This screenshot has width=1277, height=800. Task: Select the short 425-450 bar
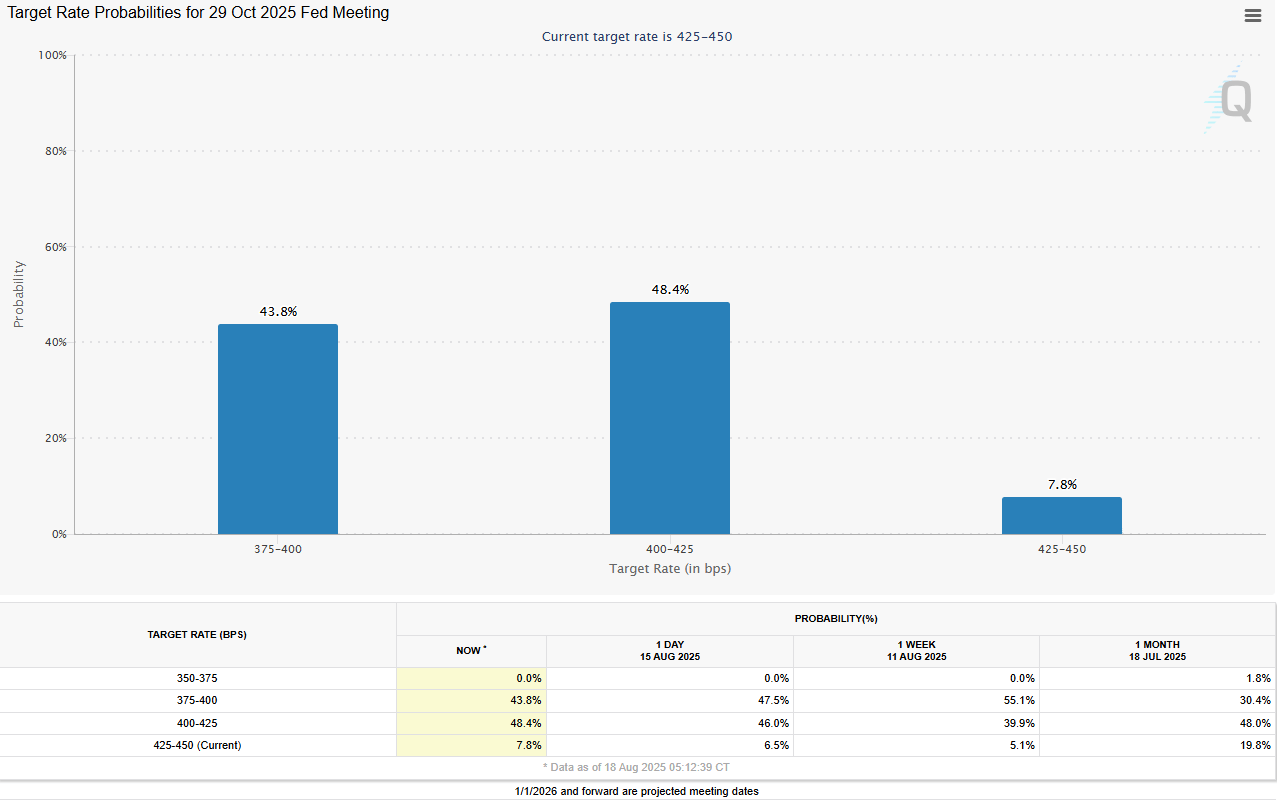pyautogui.click(x=1062, y=514)
